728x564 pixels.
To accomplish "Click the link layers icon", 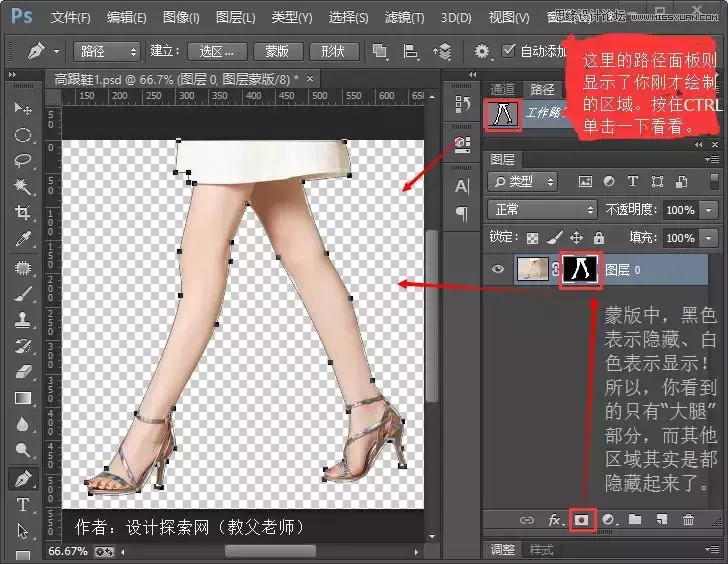I will pyautogui.click(x=526, y=520).
